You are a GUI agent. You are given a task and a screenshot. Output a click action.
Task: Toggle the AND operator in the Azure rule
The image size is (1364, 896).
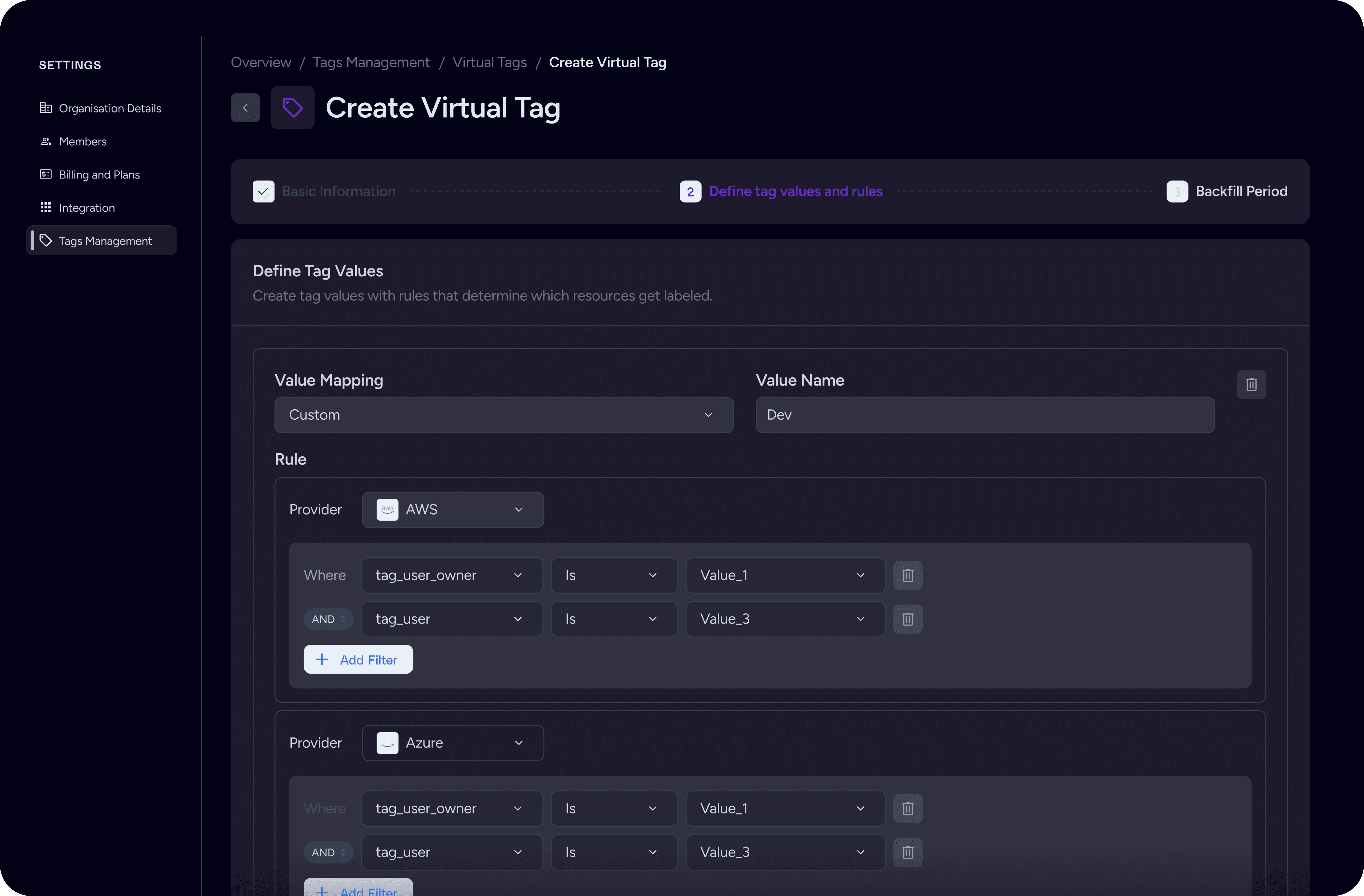click(328, 852)
